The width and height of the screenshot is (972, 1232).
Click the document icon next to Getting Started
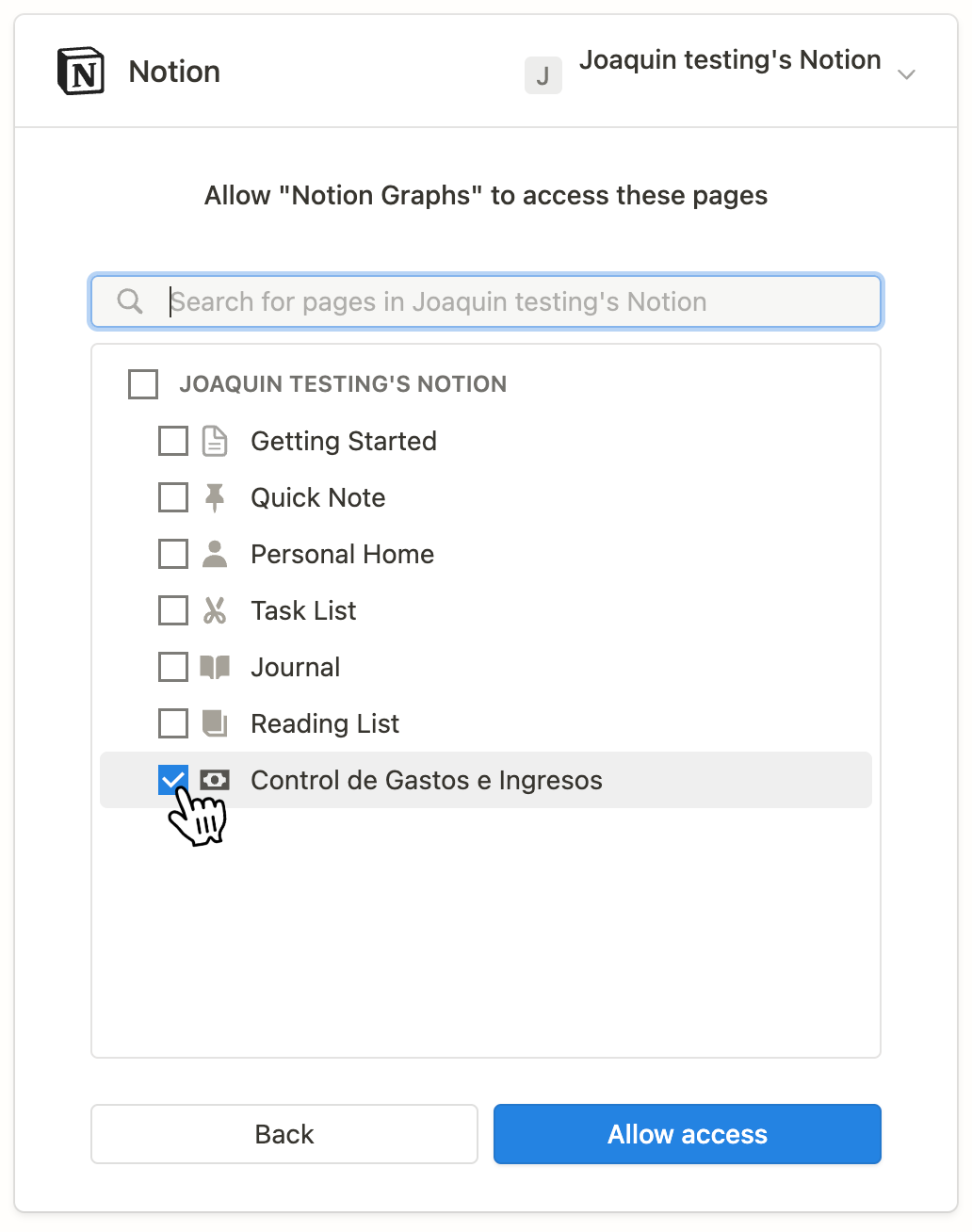(x=215, y=441)
